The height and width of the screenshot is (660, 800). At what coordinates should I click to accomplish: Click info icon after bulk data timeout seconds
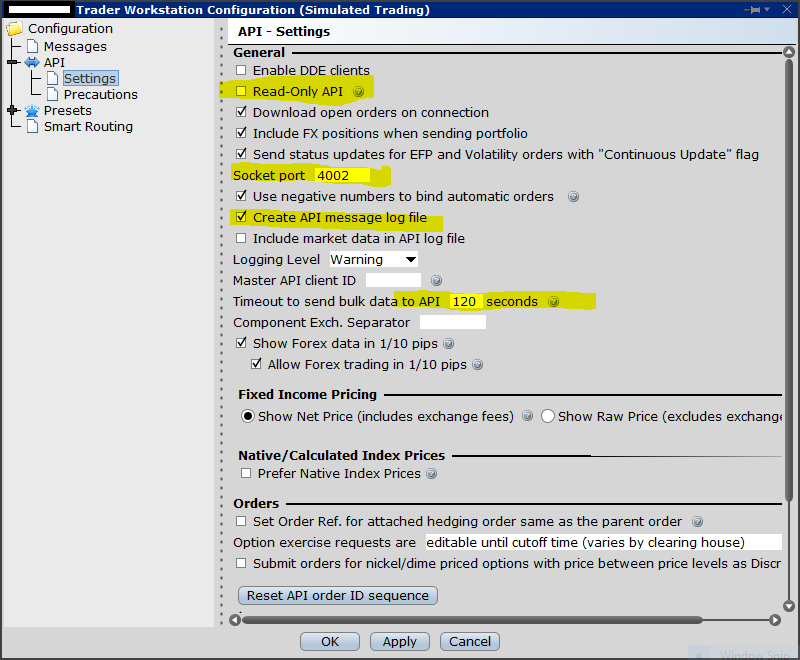[x=554, y=302]
